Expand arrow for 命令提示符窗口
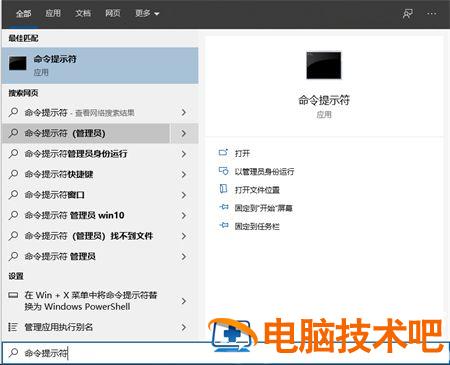 (184, 195)
